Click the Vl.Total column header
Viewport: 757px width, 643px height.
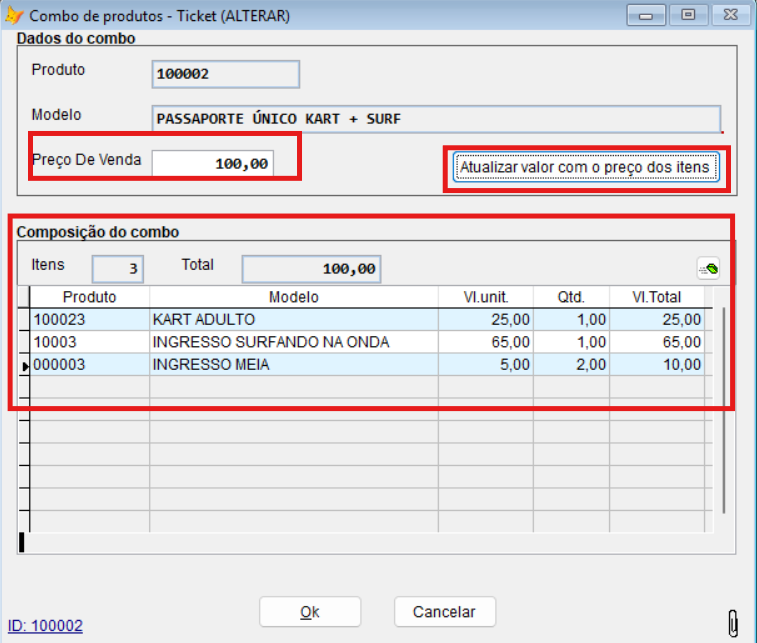click(657, 297)
